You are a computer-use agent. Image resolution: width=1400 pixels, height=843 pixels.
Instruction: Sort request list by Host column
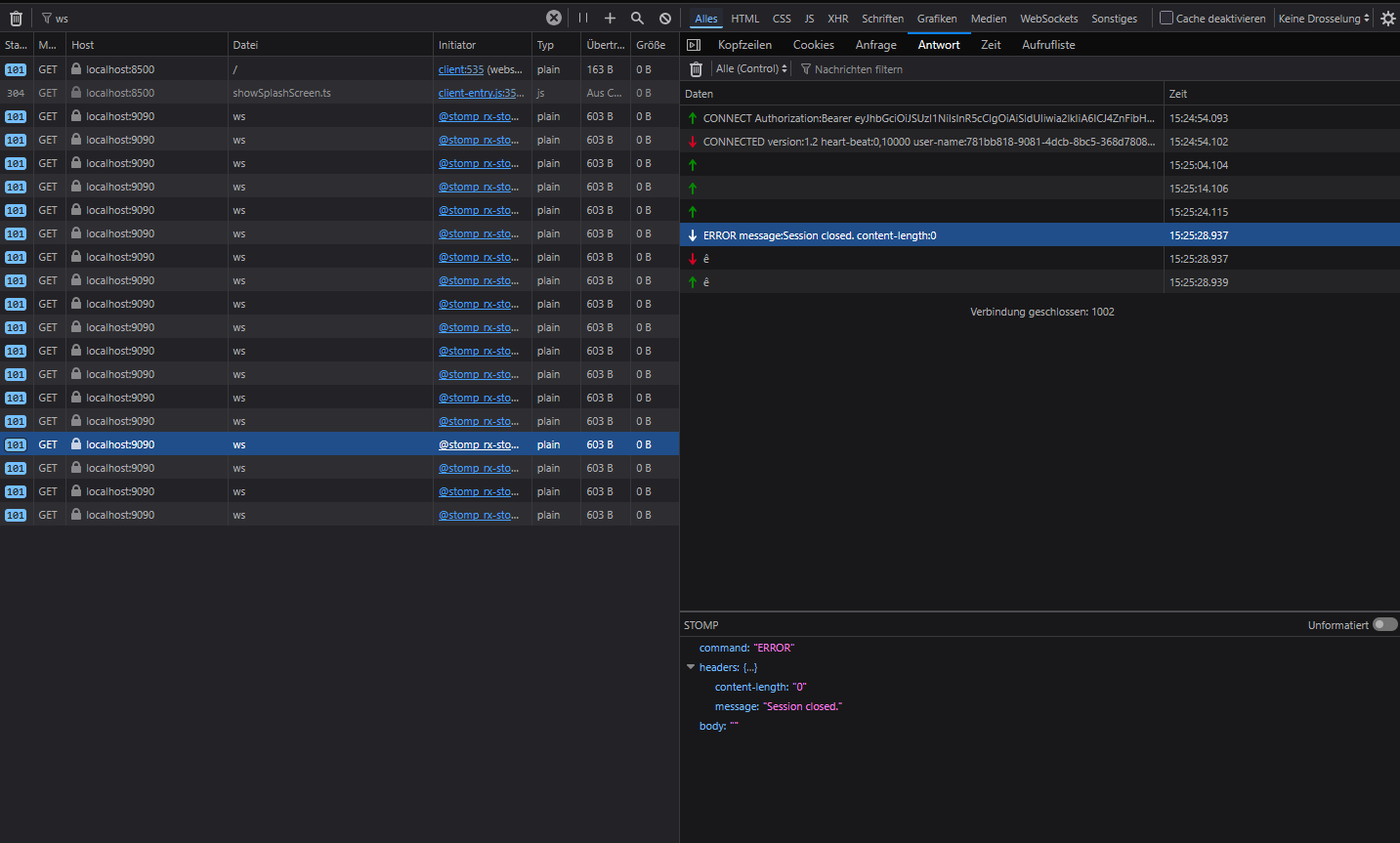click(147, 45)
